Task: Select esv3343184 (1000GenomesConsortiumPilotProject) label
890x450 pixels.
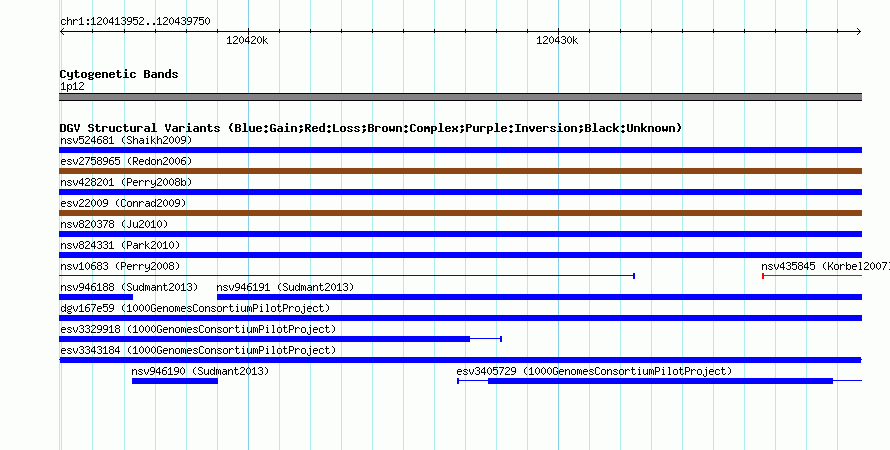Action: (x=198, y=350)
